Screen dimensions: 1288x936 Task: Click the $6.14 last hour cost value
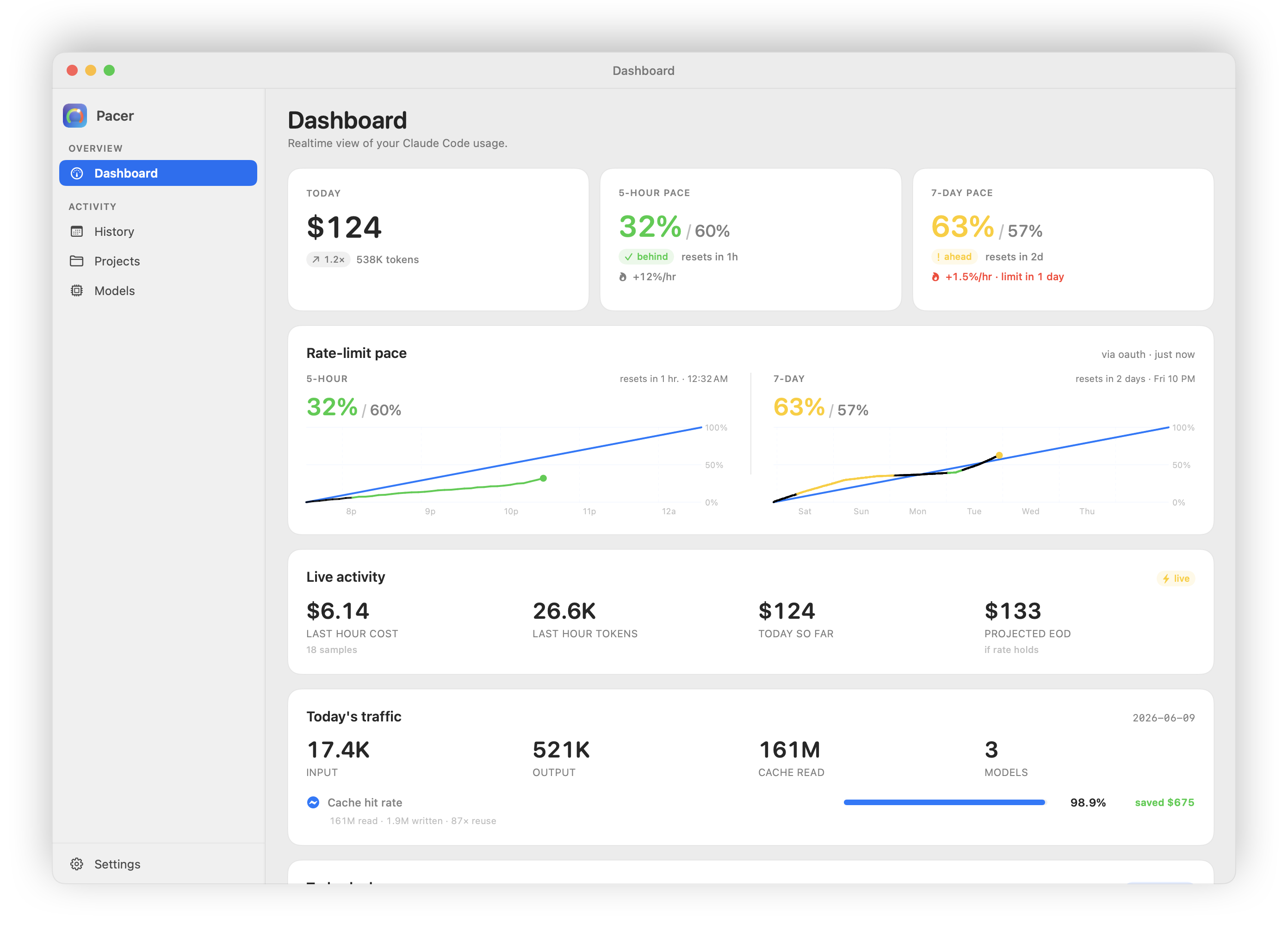pyautogui.click(x=338, y=611)
